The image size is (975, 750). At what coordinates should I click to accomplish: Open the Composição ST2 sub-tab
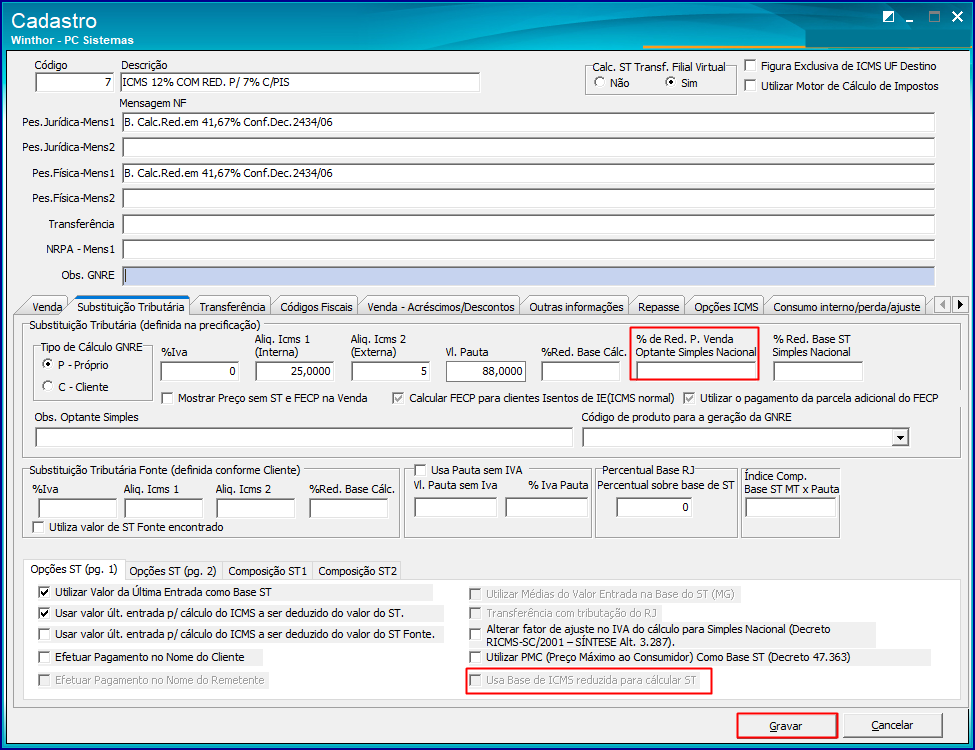(357, 571)
